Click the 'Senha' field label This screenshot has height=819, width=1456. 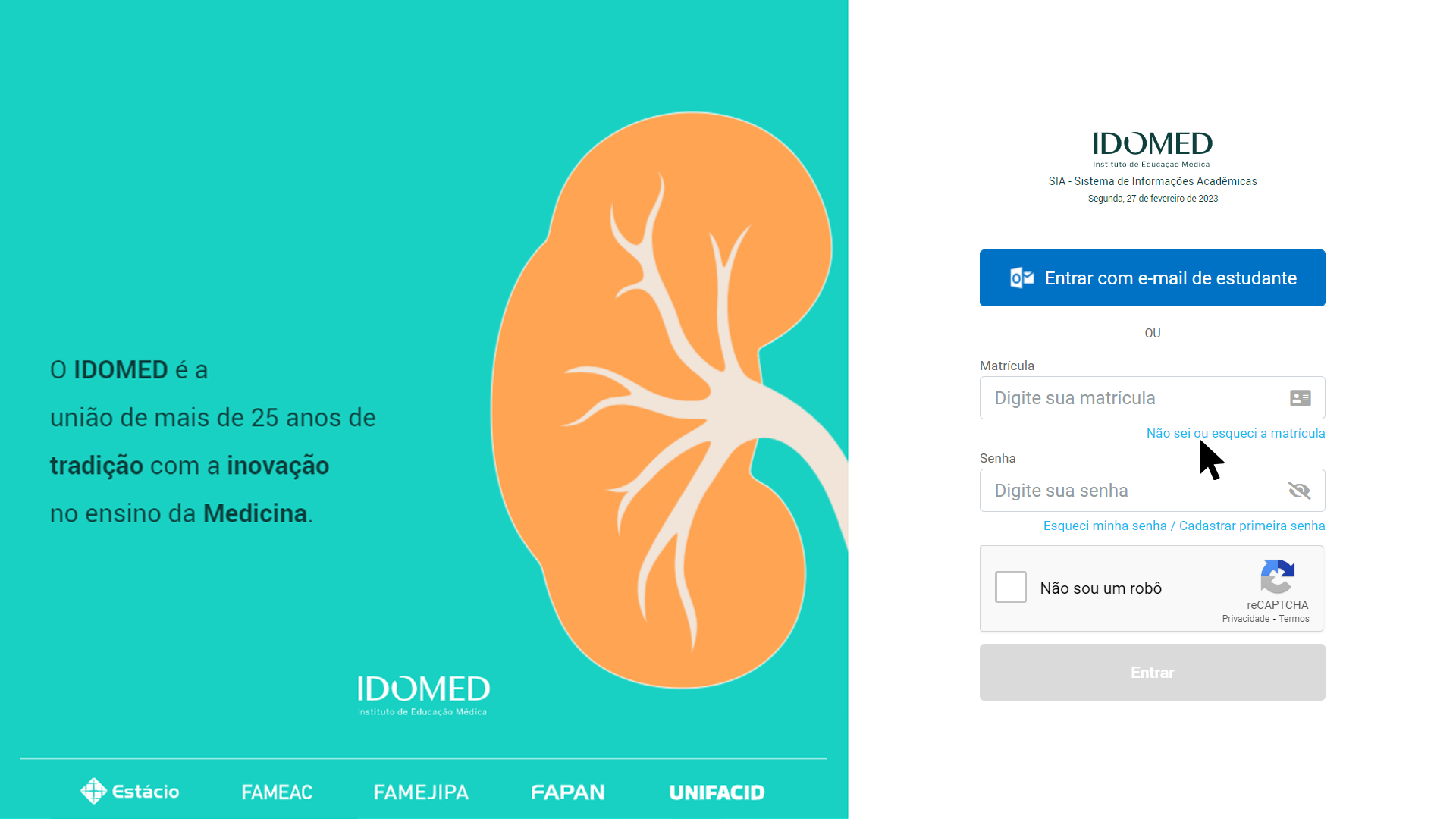(x=997, y=458)
